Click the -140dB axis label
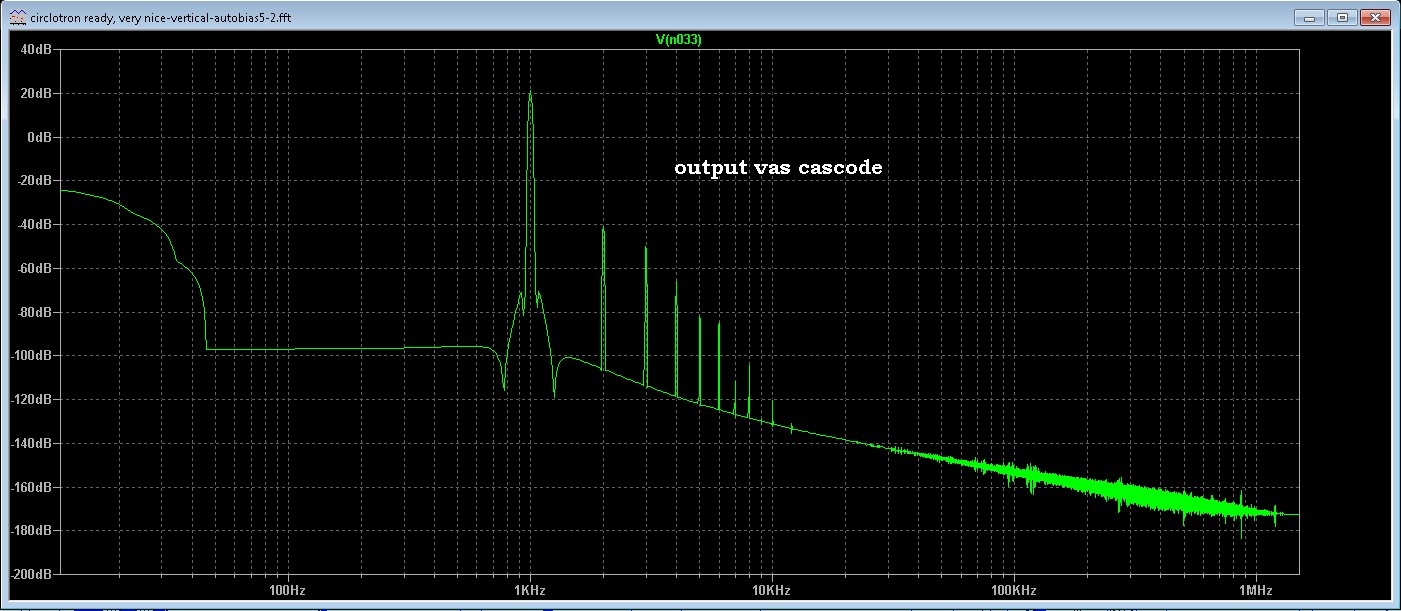 point(32,444)
